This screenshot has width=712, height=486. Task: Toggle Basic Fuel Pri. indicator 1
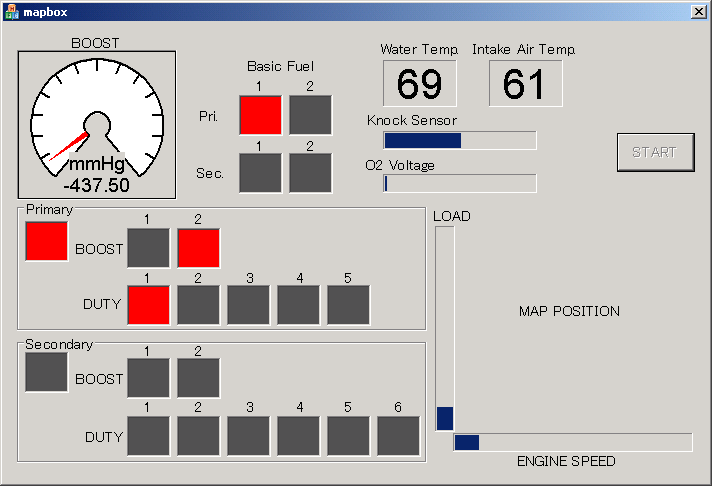[x=260, y=115]
